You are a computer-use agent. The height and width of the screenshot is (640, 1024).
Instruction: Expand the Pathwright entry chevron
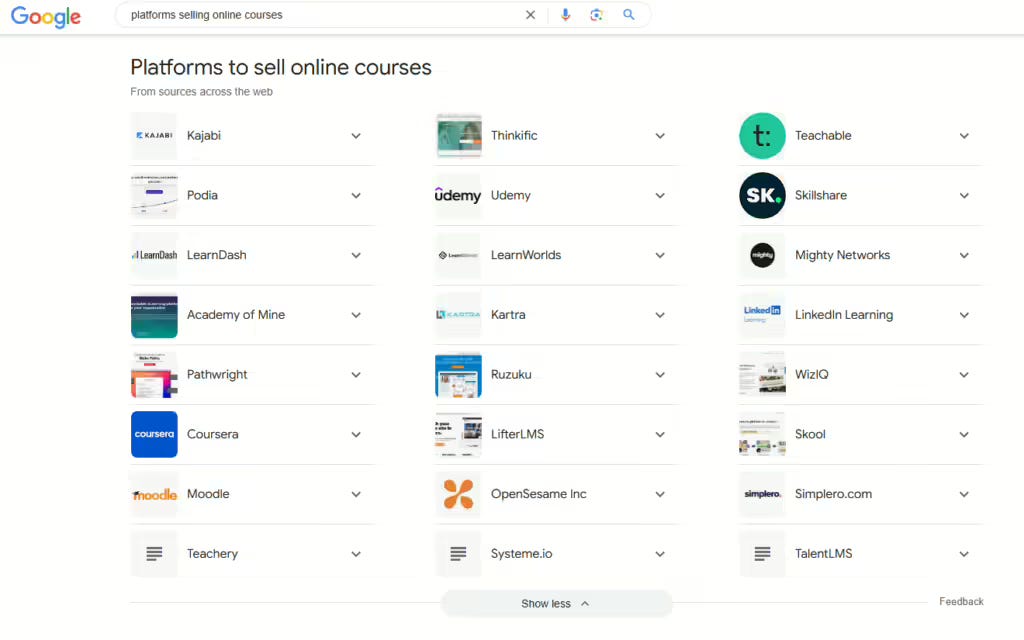coord(356,375)
